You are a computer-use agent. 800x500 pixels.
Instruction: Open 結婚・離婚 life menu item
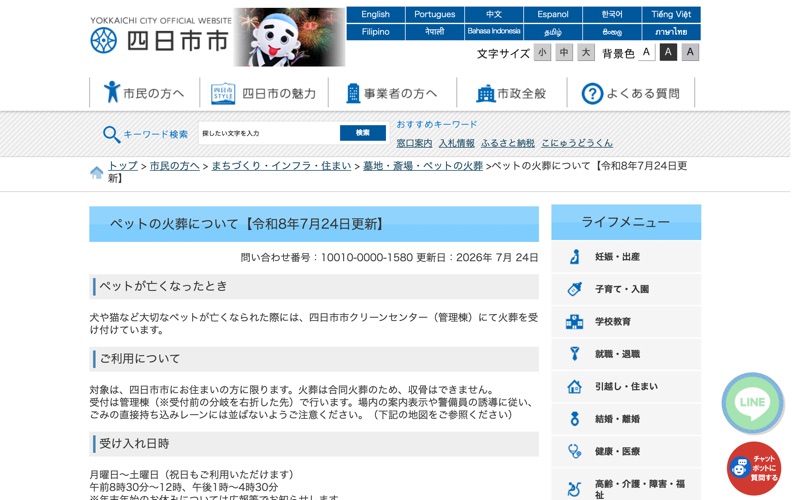[626, 419]
